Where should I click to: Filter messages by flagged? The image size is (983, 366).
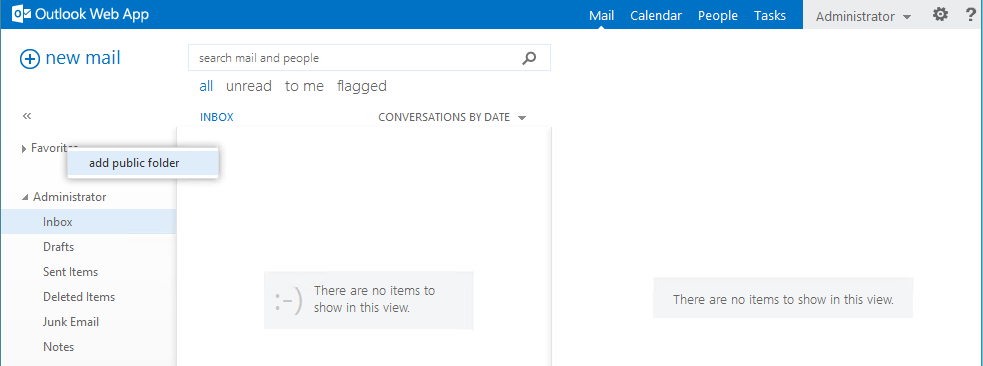[362, 86]
